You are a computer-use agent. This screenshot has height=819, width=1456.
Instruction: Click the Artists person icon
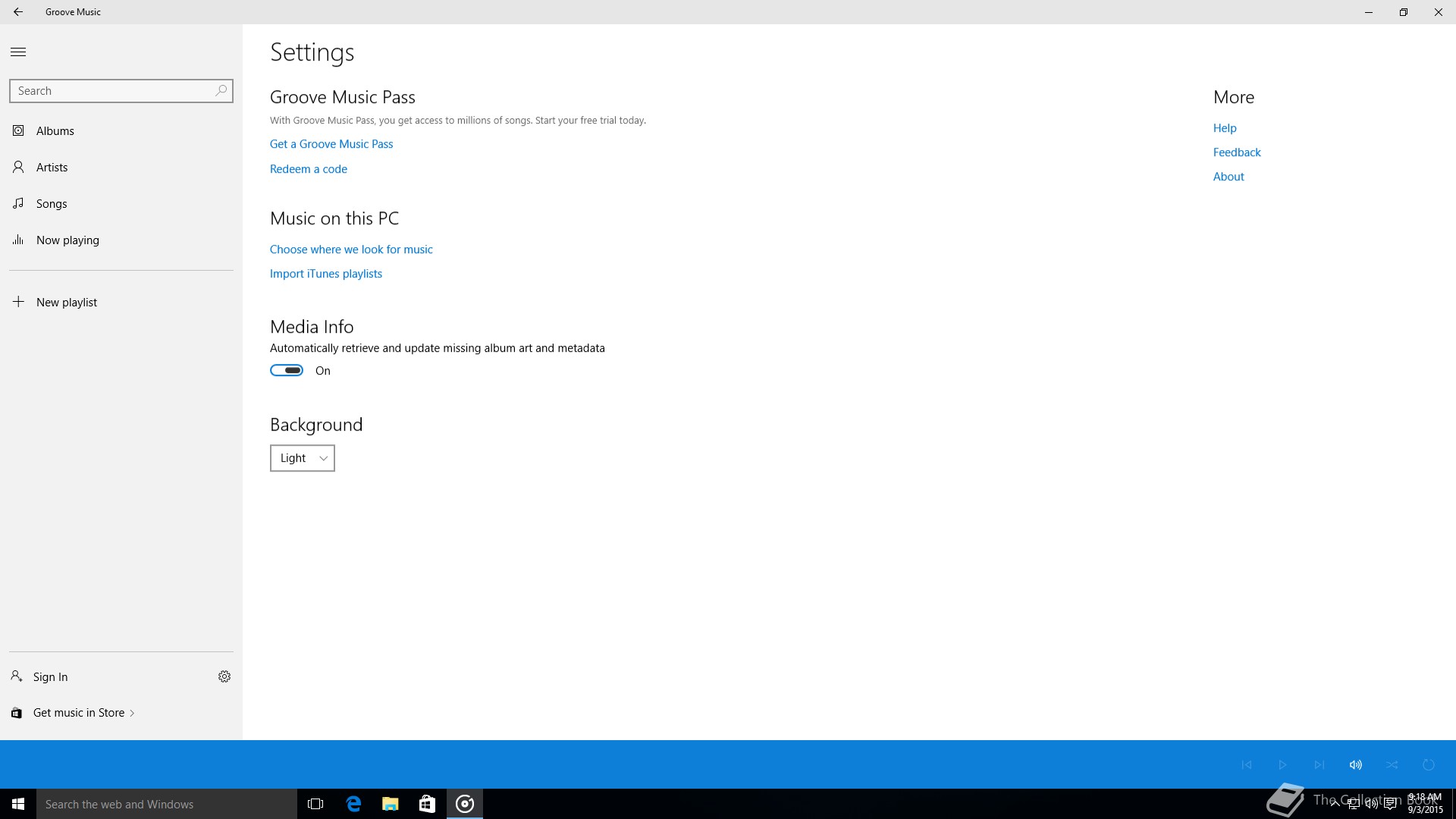click(x=18, y=167)
